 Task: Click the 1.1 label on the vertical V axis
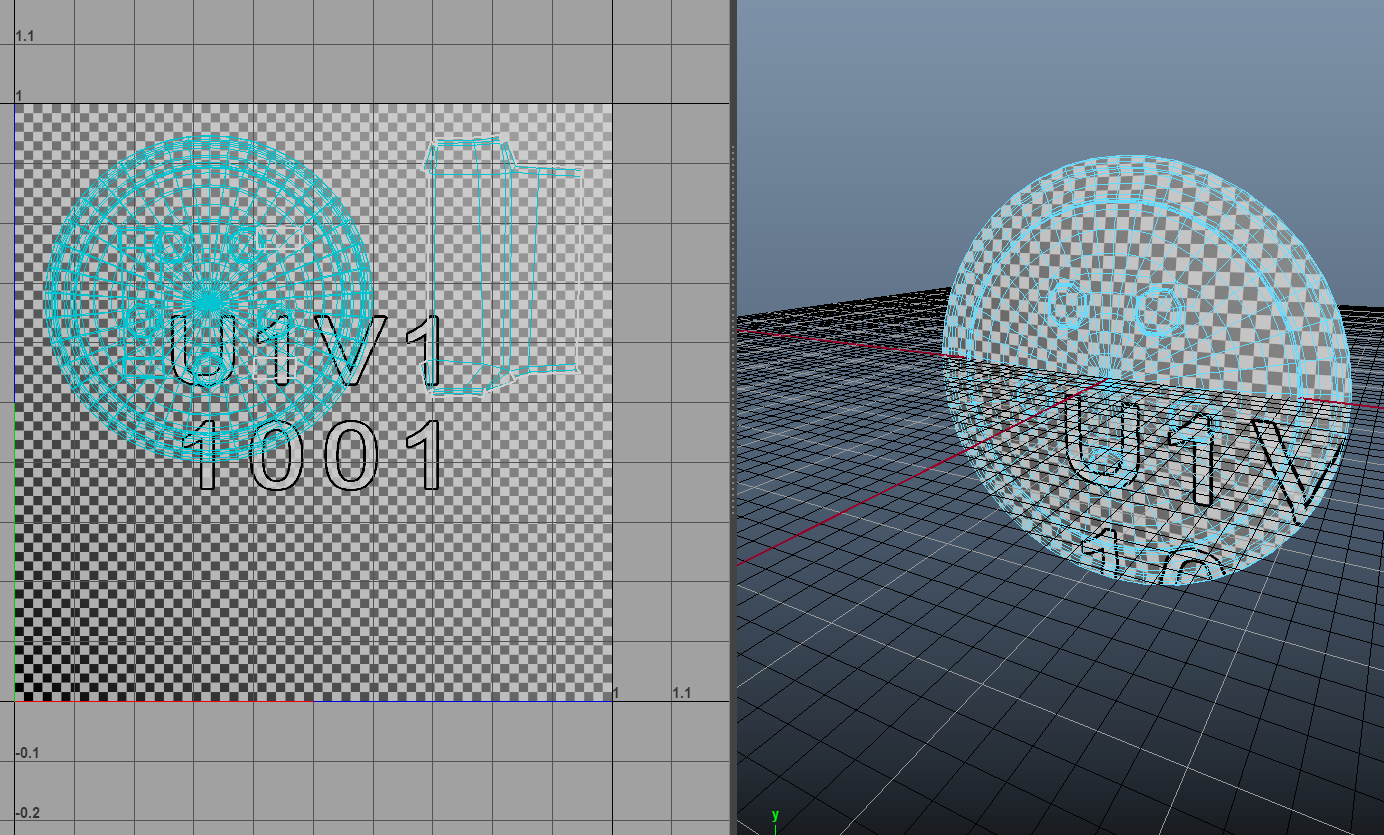(25, 36)
